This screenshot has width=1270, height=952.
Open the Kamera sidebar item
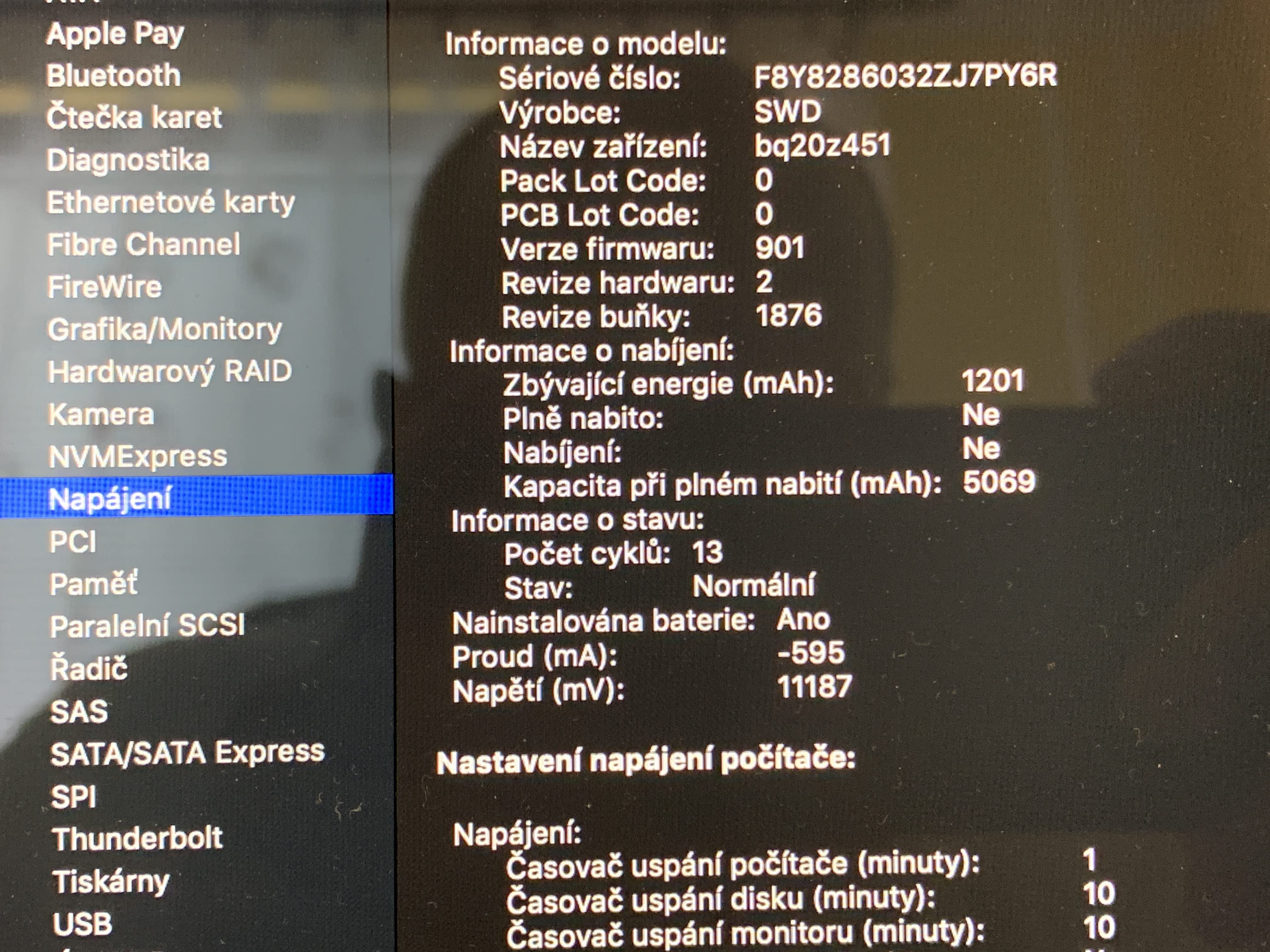point(101,414)
